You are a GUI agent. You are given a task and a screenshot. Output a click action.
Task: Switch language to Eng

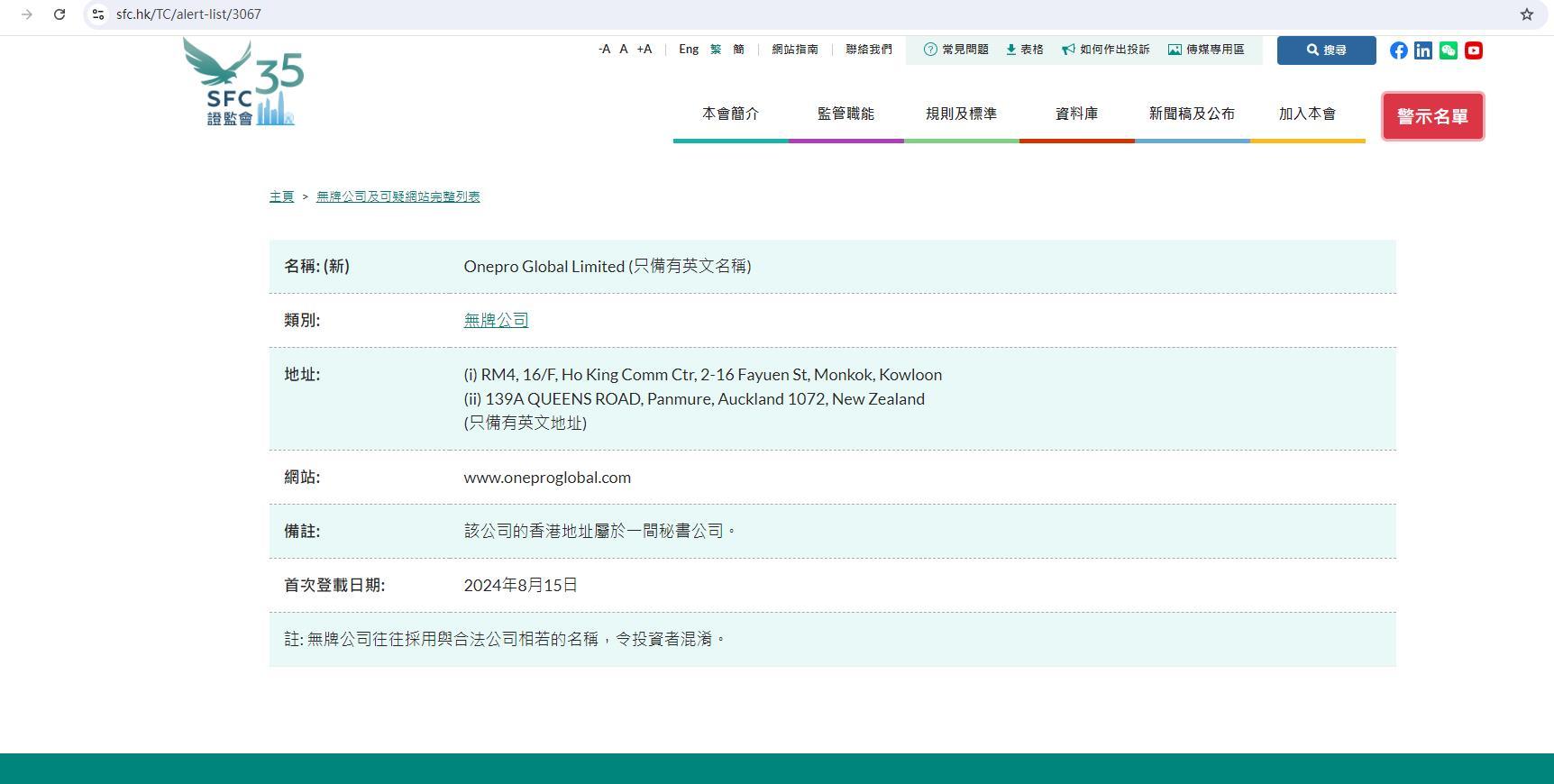pyautogui.click(x=689, y=50)
